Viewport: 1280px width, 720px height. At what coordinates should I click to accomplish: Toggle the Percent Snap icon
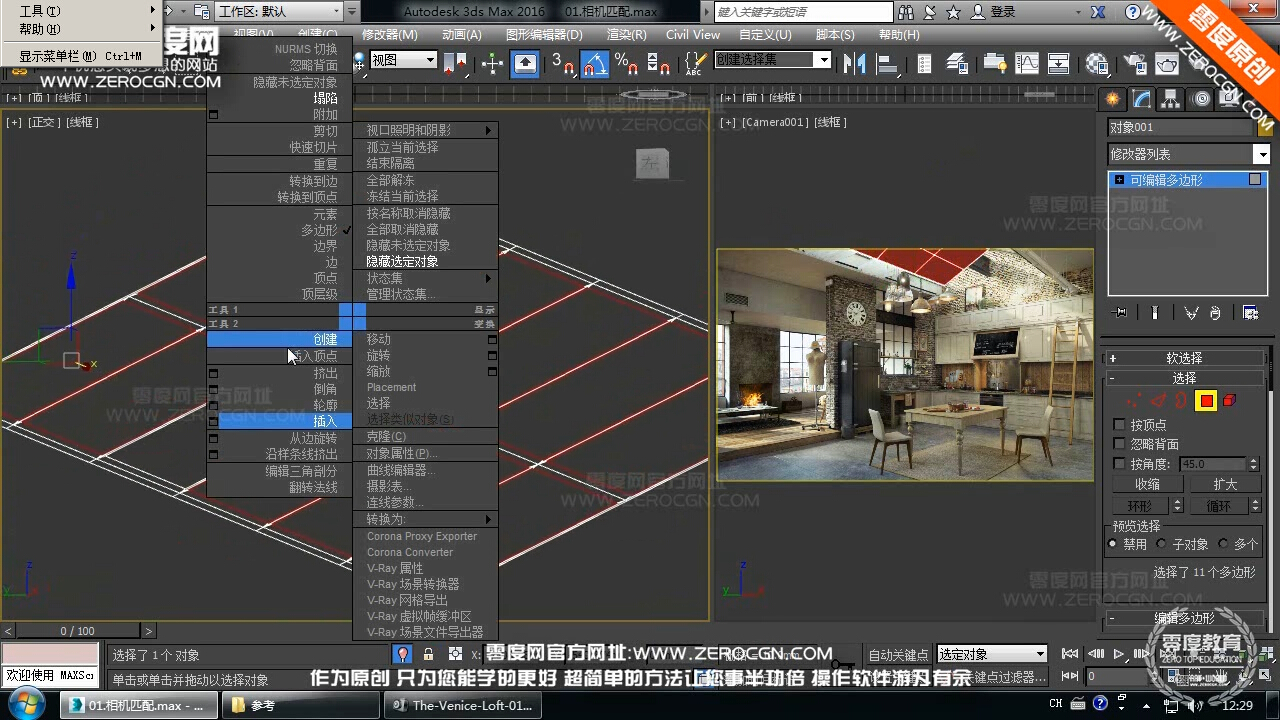tap(627, 63)
